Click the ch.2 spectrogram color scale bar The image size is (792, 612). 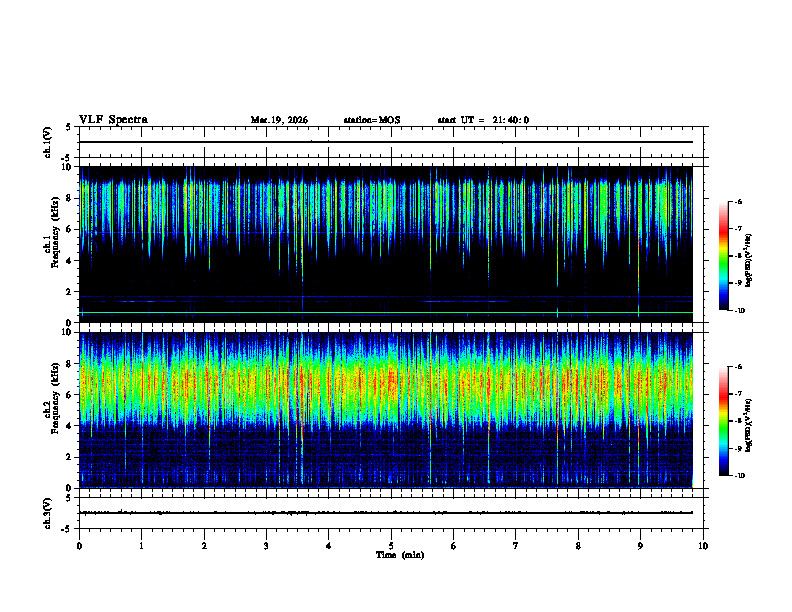[x=723, y=421]
